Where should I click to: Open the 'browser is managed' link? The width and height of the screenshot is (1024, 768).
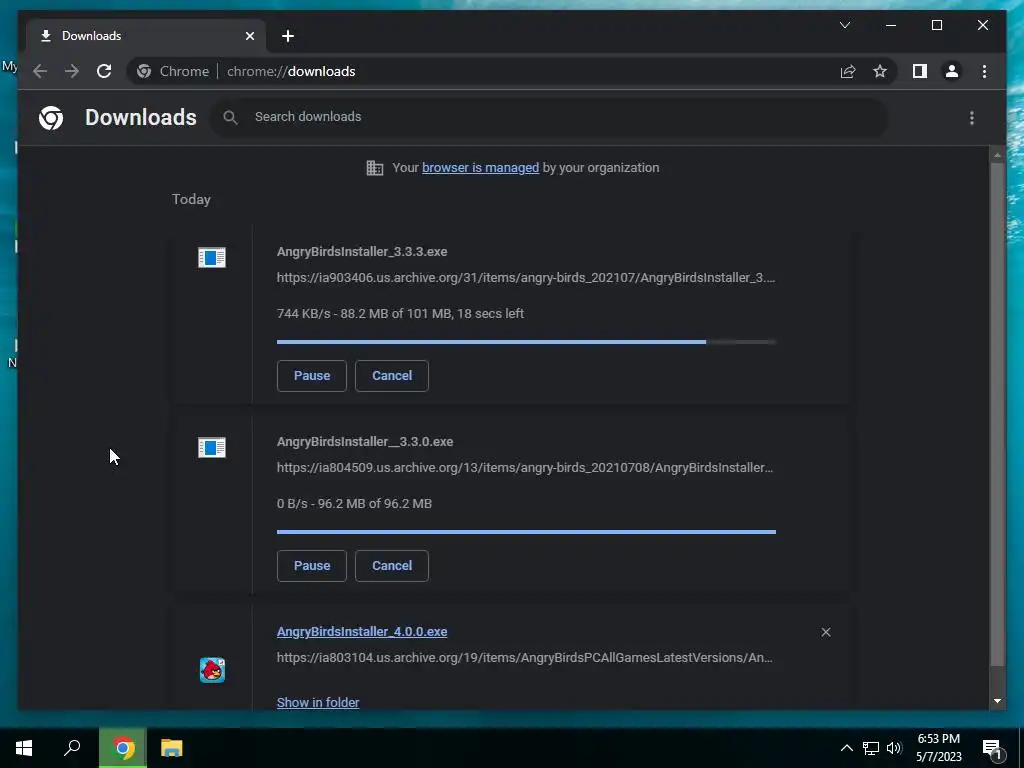point(481,168)
